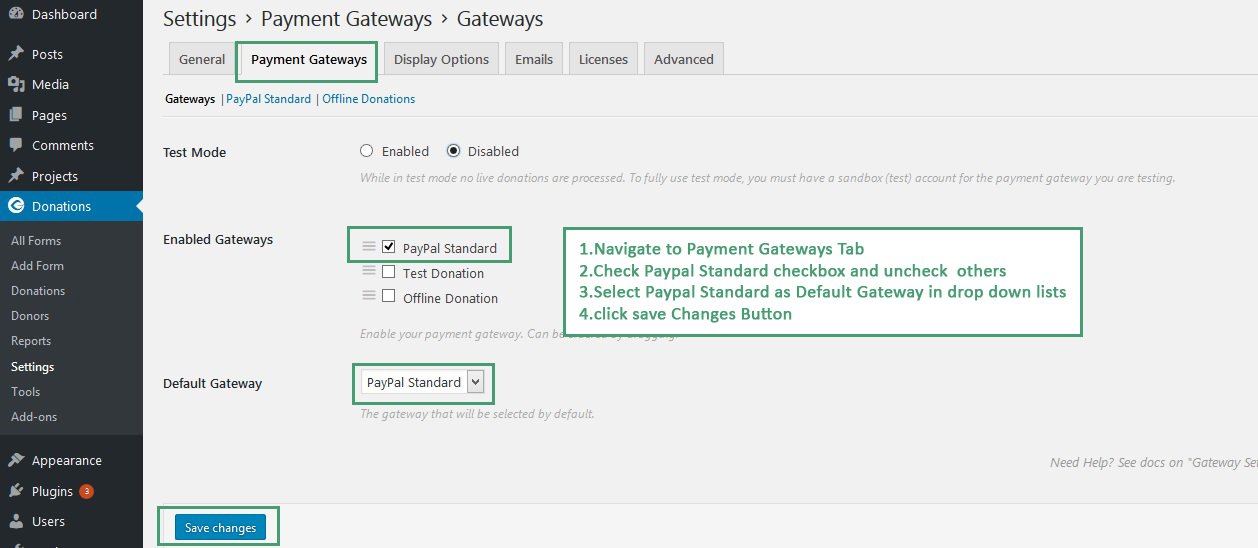Click the Pages icon in the sidebar
Image resolution: width=1258 pixels, height=548 pixels.
tap(16, 115)
